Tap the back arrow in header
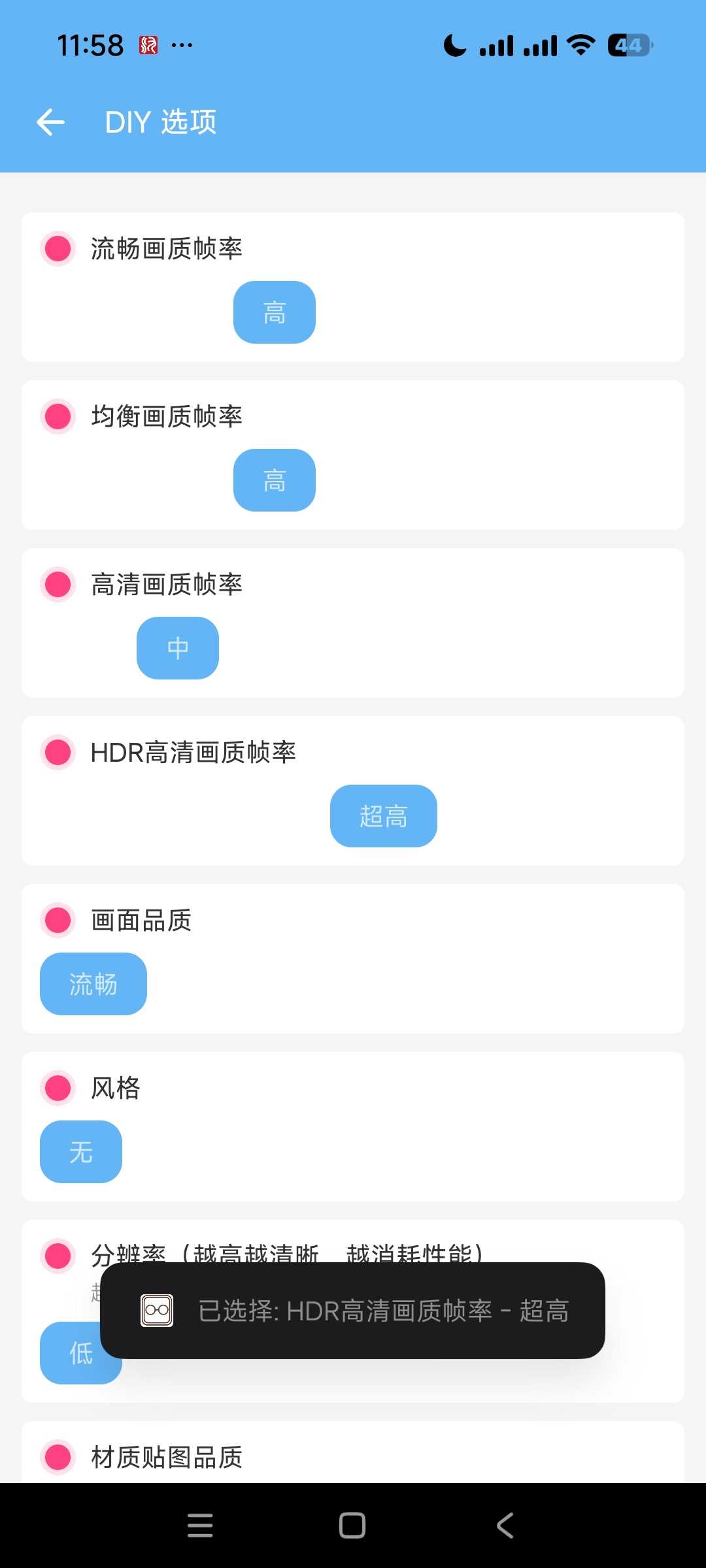The width and height of the screenshot is (706, 1568). pos(50,122)
